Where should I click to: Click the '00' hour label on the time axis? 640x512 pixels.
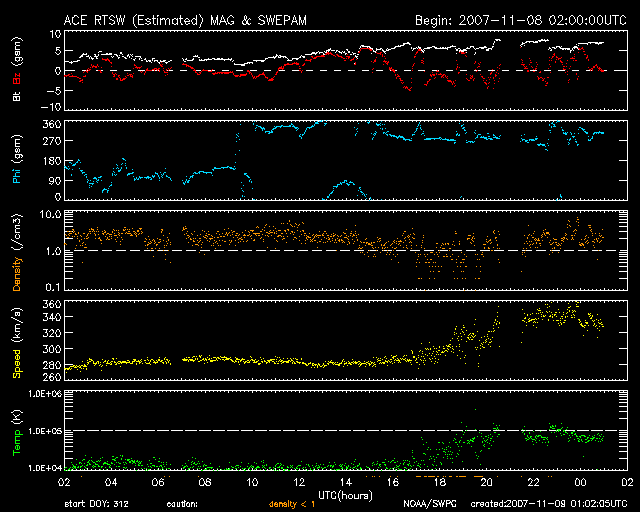[580, 482]
